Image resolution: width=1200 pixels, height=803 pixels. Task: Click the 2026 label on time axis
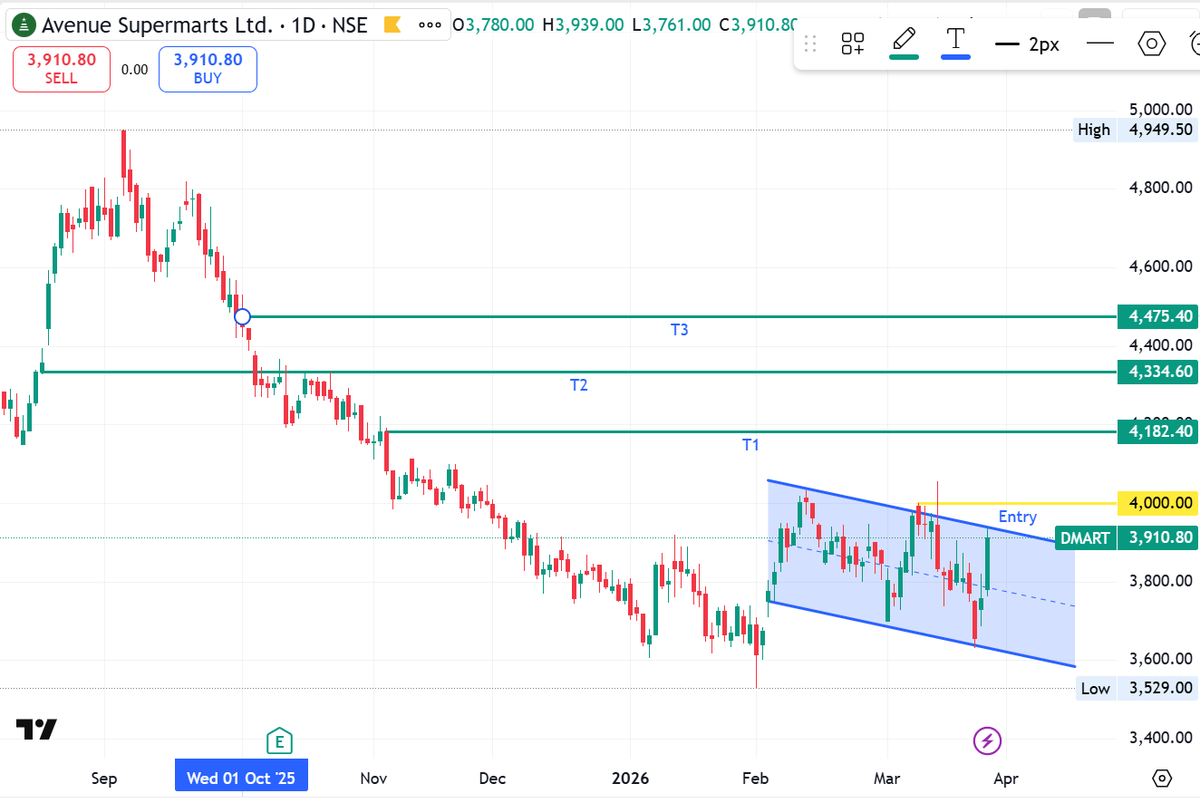pos(631,778)
